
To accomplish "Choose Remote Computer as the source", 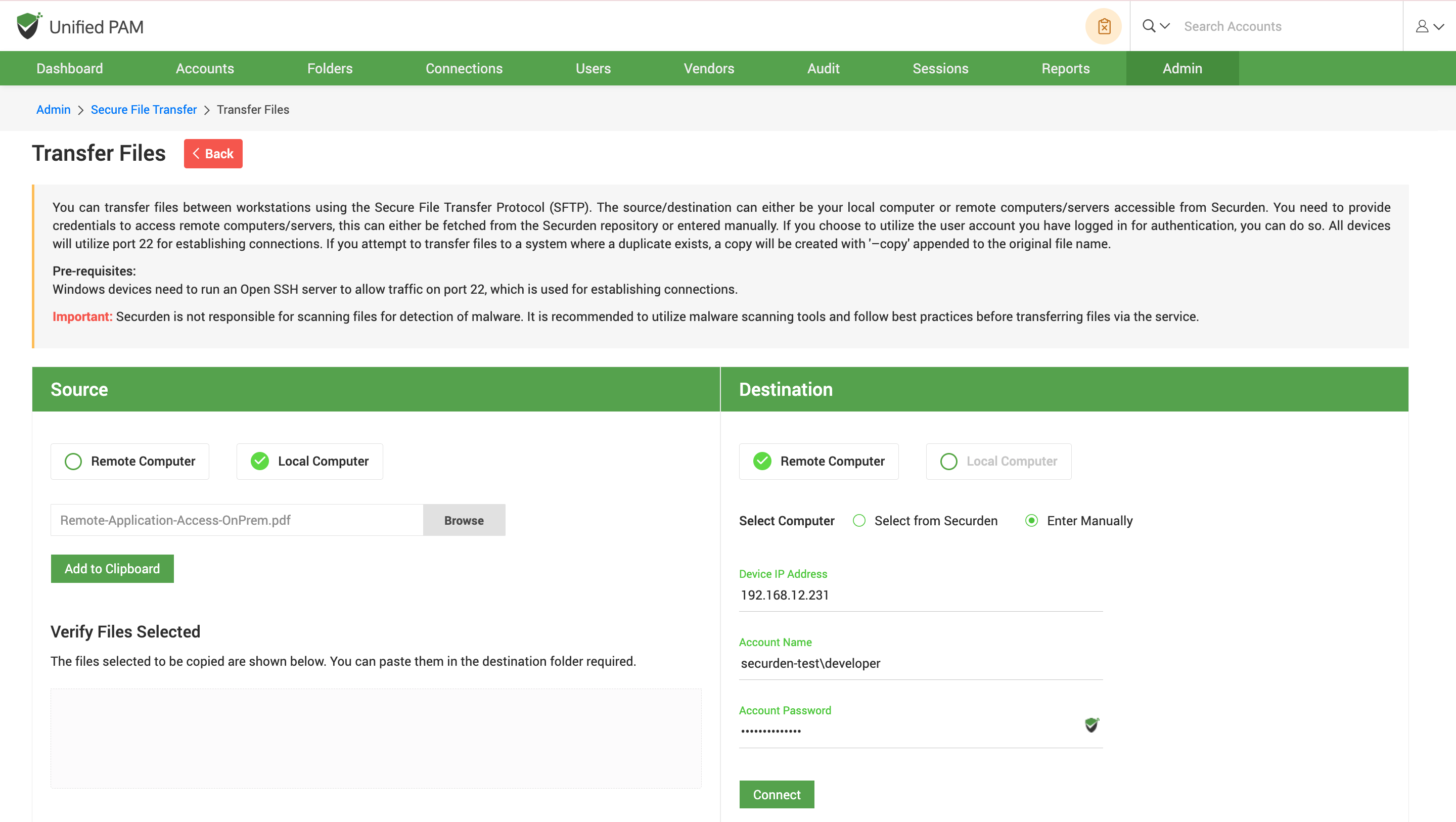I will click(73, 462).
